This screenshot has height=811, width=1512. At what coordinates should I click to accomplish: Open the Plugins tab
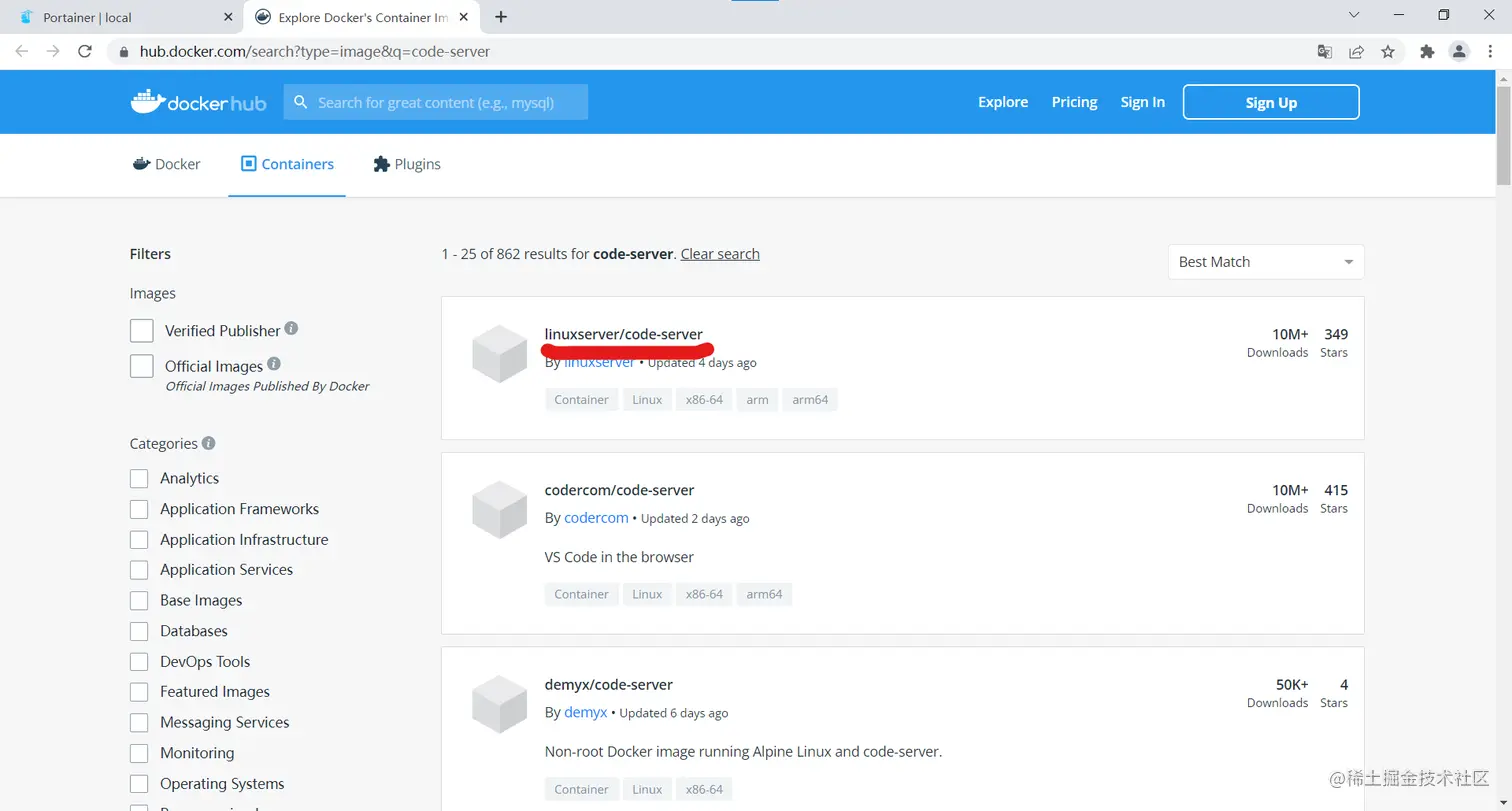(x=407, y=164)
